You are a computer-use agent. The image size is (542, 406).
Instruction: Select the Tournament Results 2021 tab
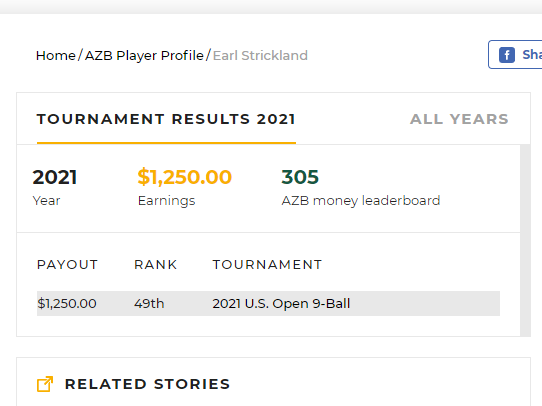point(166,119)
